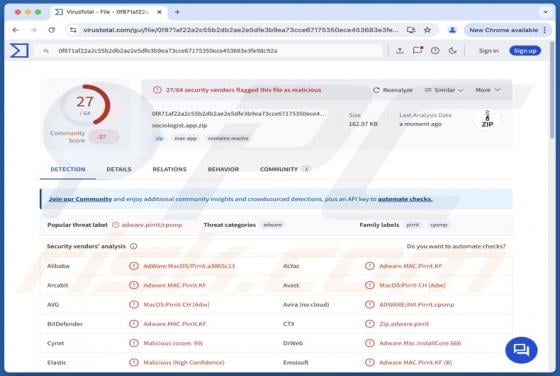
Task: Open the notifications icon in header
Action: click(x=418, y=50)
